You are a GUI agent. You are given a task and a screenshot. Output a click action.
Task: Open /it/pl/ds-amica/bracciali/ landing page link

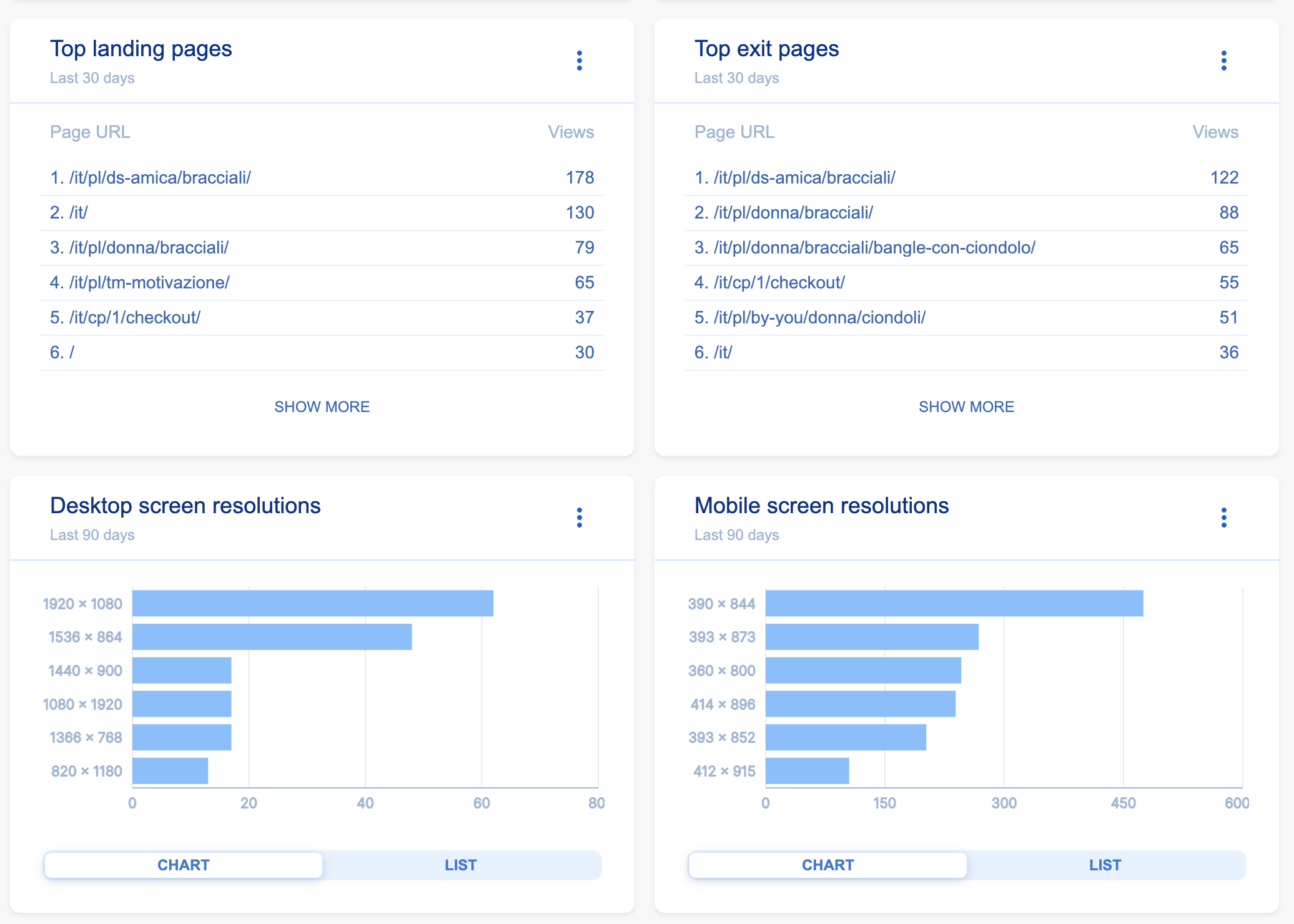coord(159,178)
